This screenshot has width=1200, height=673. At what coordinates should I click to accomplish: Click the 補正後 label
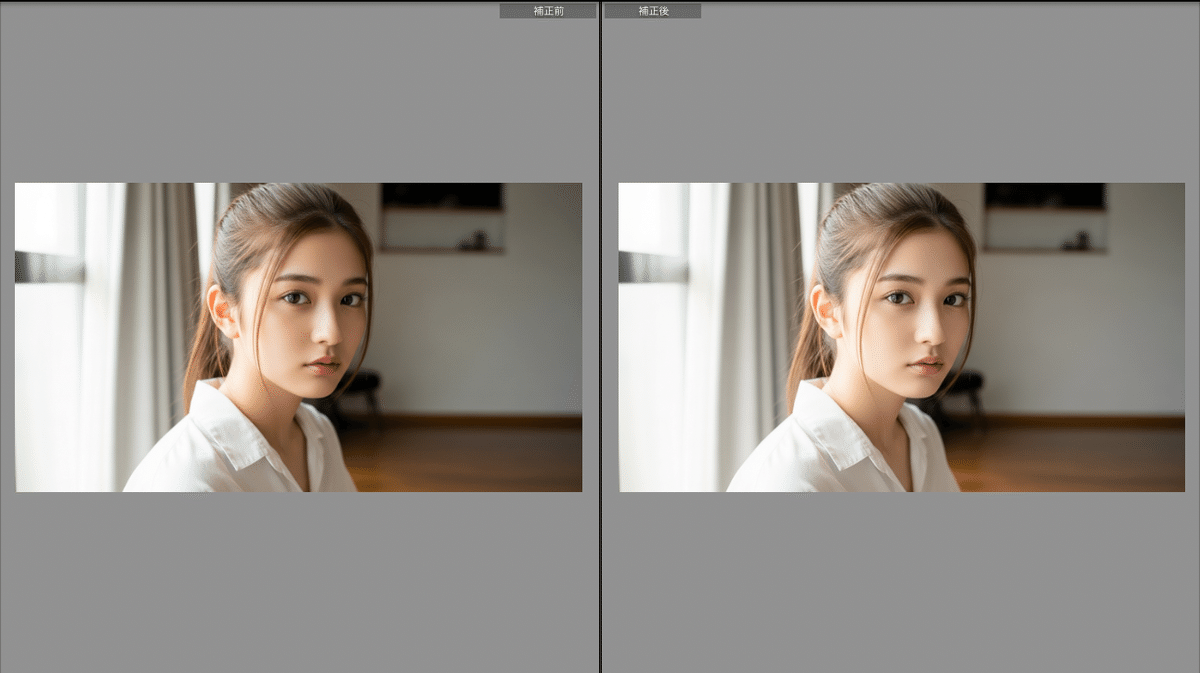pos(652,11)
